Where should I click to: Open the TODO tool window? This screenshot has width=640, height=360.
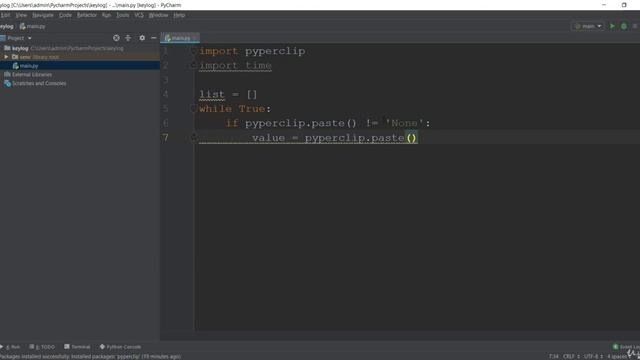click(42, 347)
